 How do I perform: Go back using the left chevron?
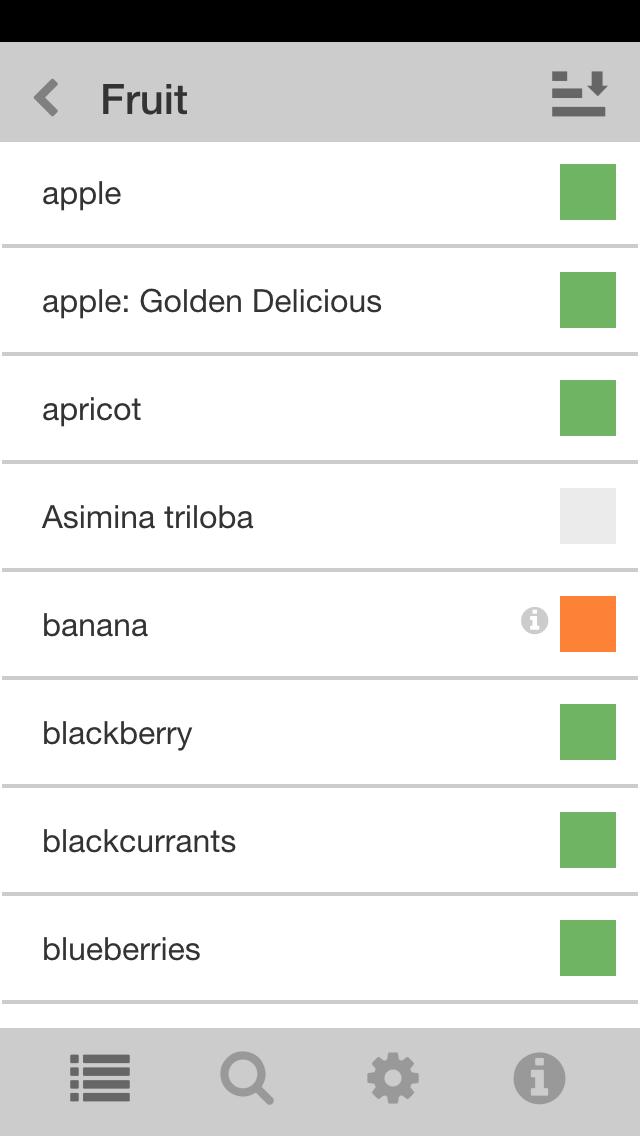pyautogui.click(x=46, y=99)
